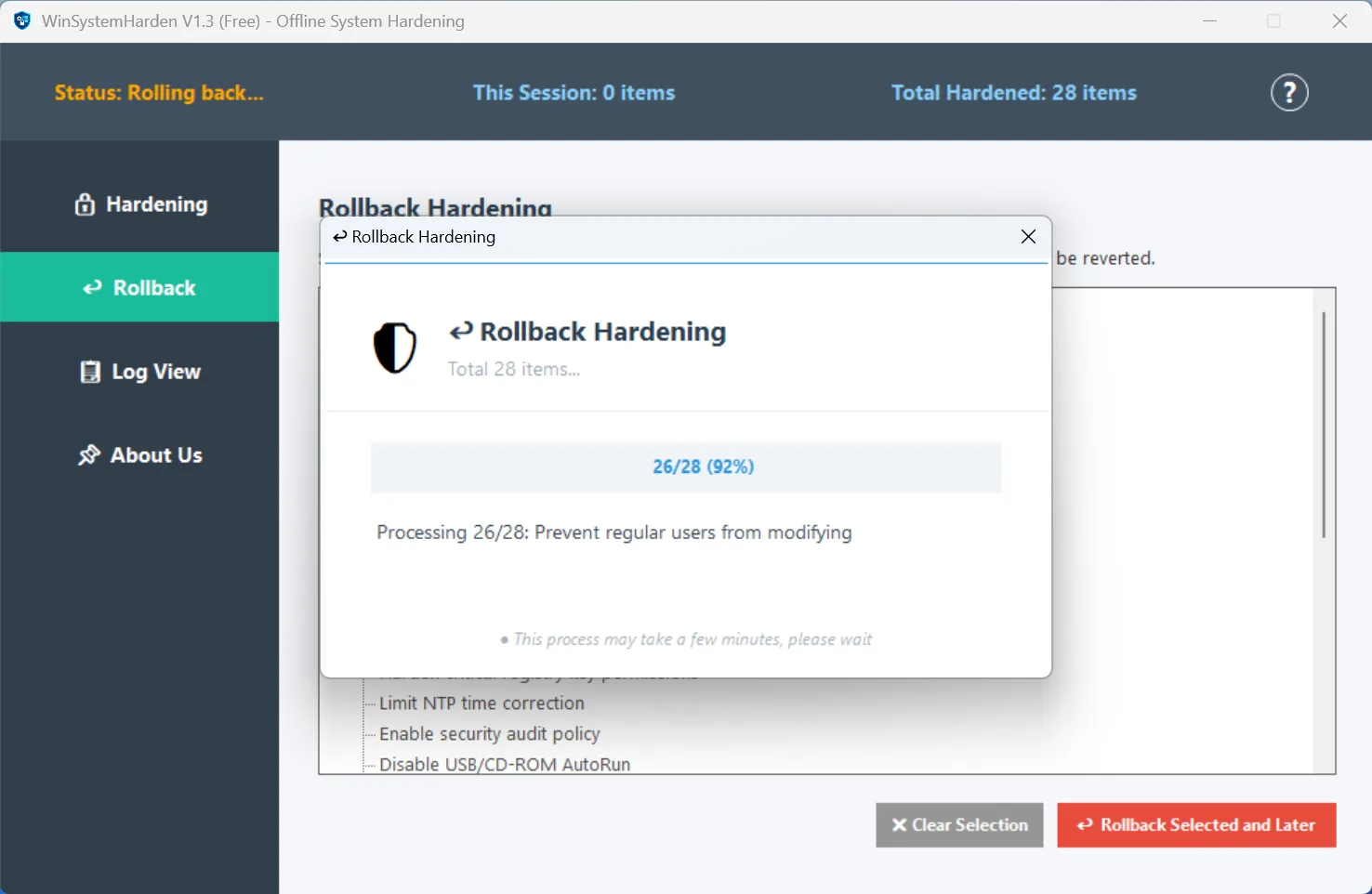This screenshot has width=1372, height=894.
Task: Select 'Disable USB/CD-ROM AutoRun' item
Action: pyautogui.click(x=505, y=764)
